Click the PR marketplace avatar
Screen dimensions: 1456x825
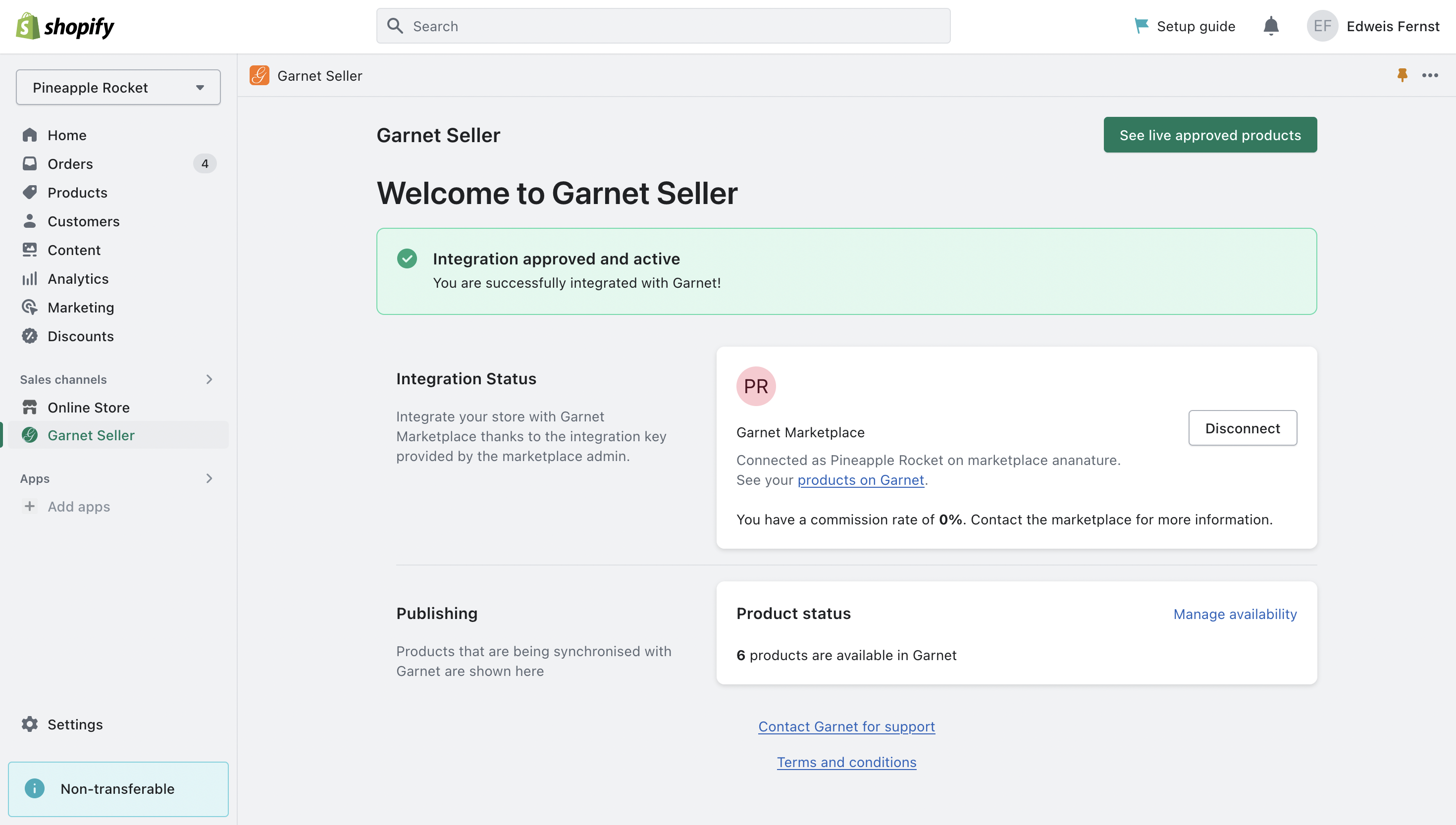[x=756, y=386]
